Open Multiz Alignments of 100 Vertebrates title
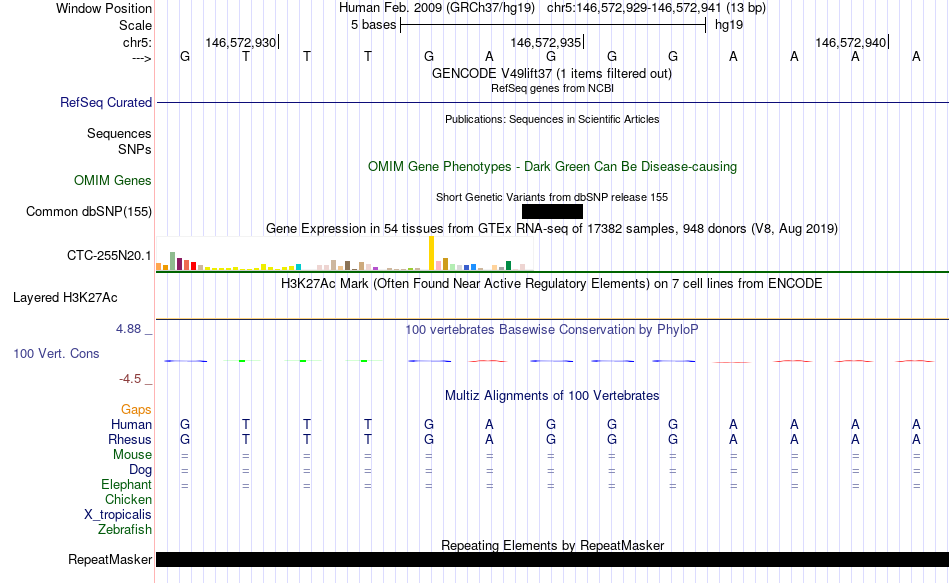The image size is (950, 583). 552,396
